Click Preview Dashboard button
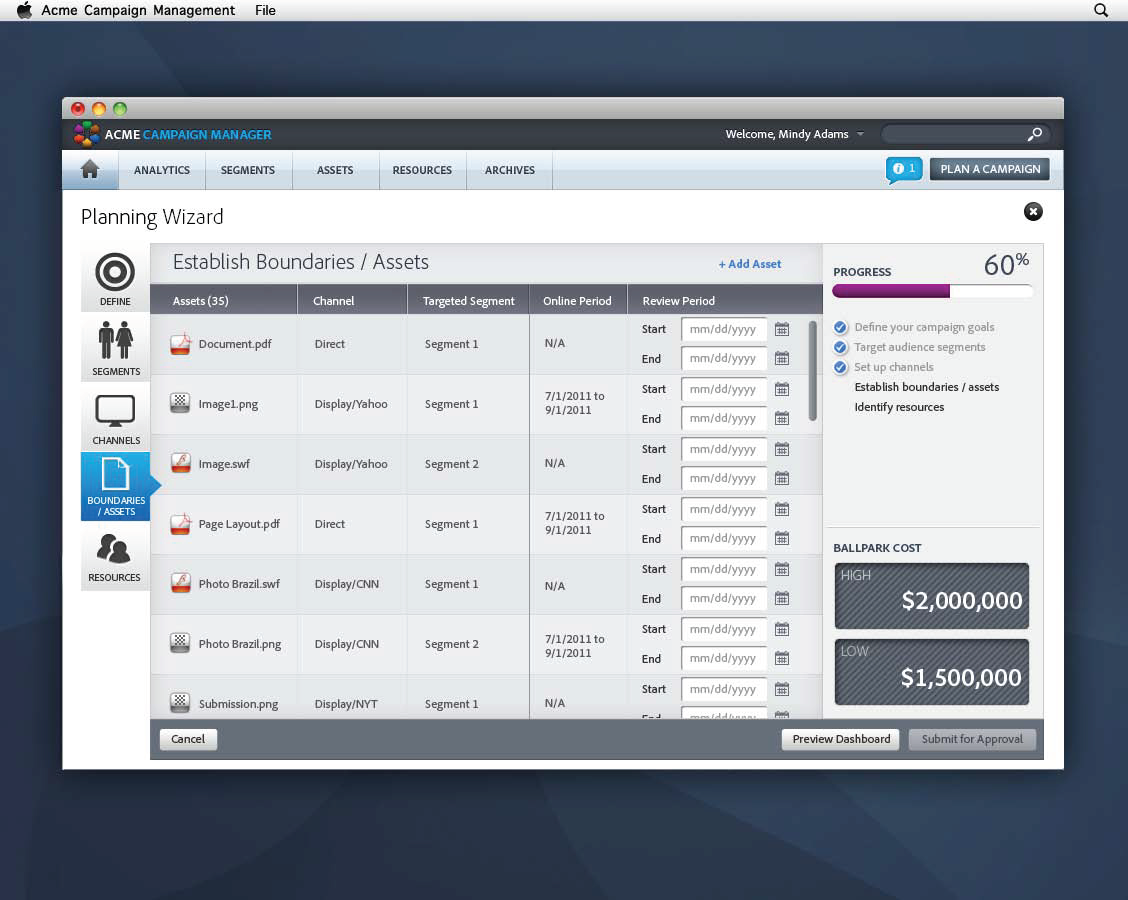This screenshot has width=1128, height=900. click(x=841, y=739)
